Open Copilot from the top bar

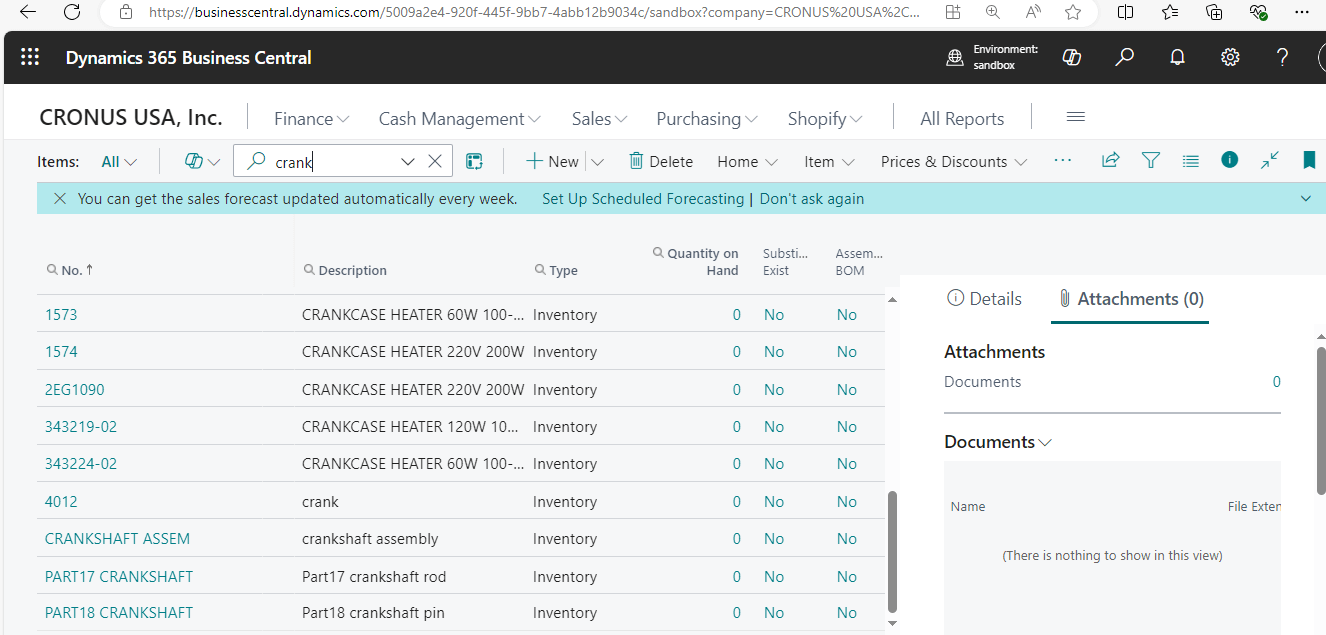click(1071, 57)
